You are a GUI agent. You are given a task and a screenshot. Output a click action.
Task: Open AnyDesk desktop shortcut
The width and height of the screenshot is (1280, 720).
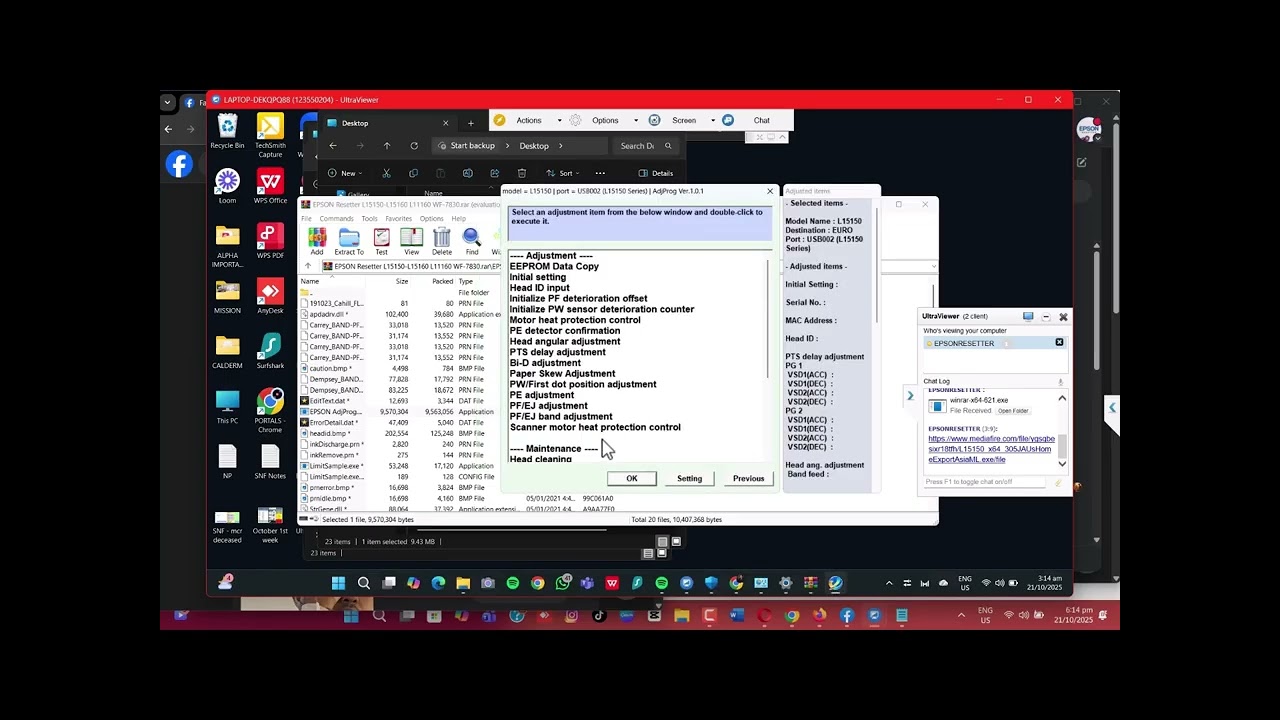(x=270, y=297)
